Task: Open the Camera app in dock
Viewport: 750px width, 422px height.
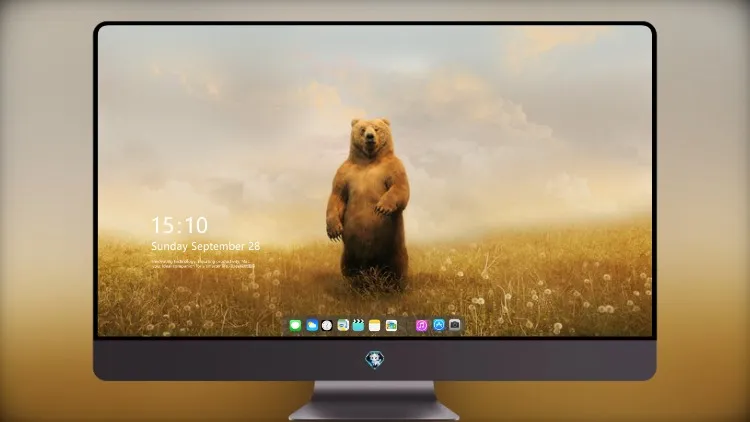Action: click(454, 325)
